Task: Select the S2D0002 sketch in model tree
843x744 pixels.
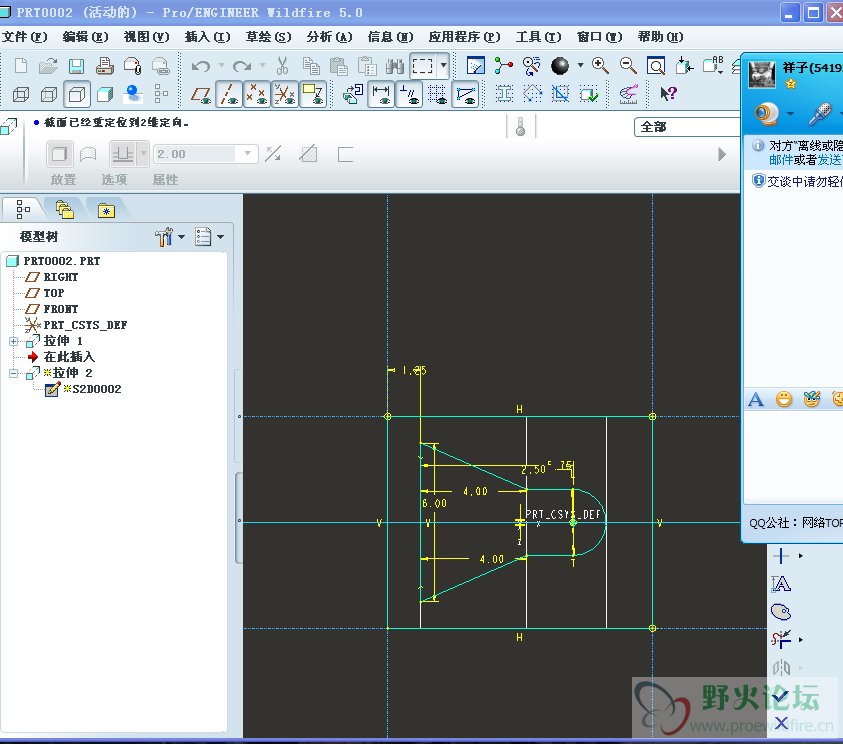Action: 97,389
